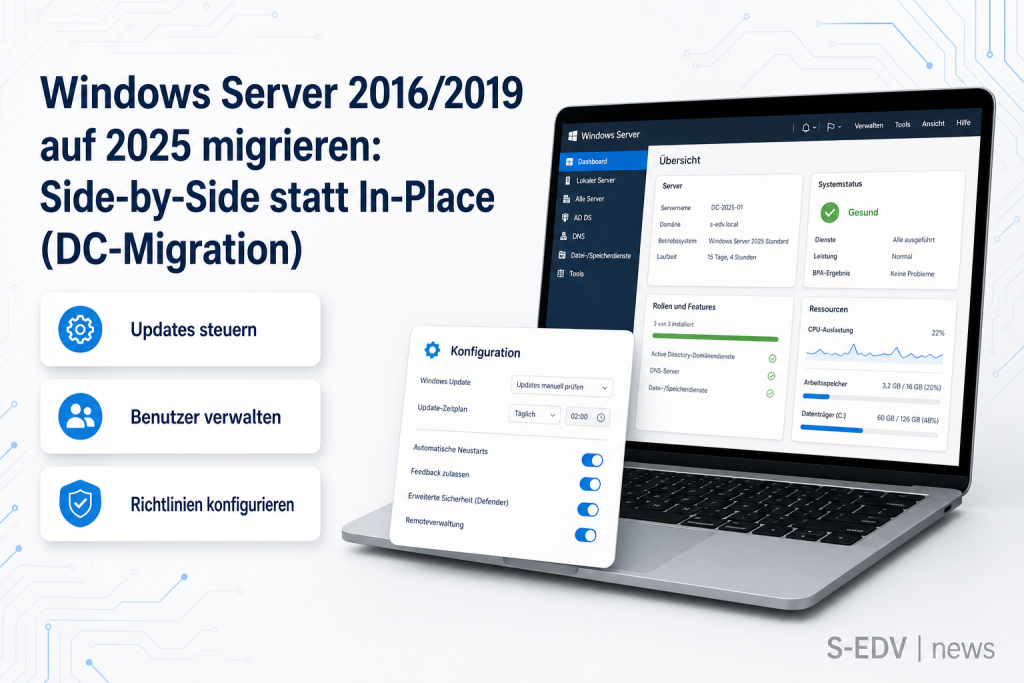Open the Updates manuell prüfen dropdown
Viewport: 1024px width, 683px height.
(562, 387)
